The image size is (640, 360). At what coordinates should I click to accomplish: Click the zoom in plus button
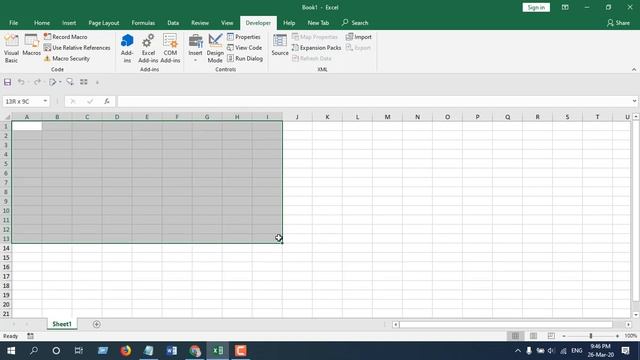pyautogui.click(x=617, y=336)
